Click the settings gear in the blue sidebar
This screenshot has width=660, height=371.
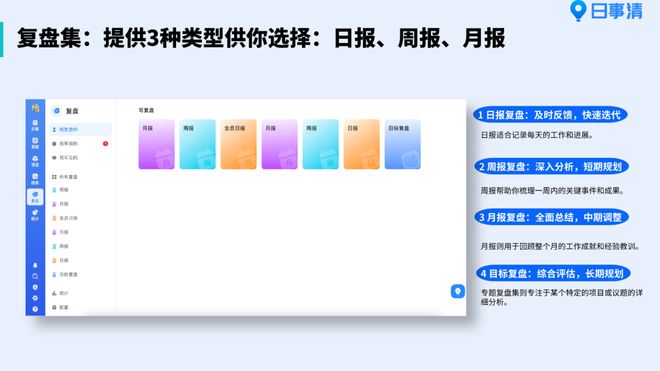pos(35,298)
